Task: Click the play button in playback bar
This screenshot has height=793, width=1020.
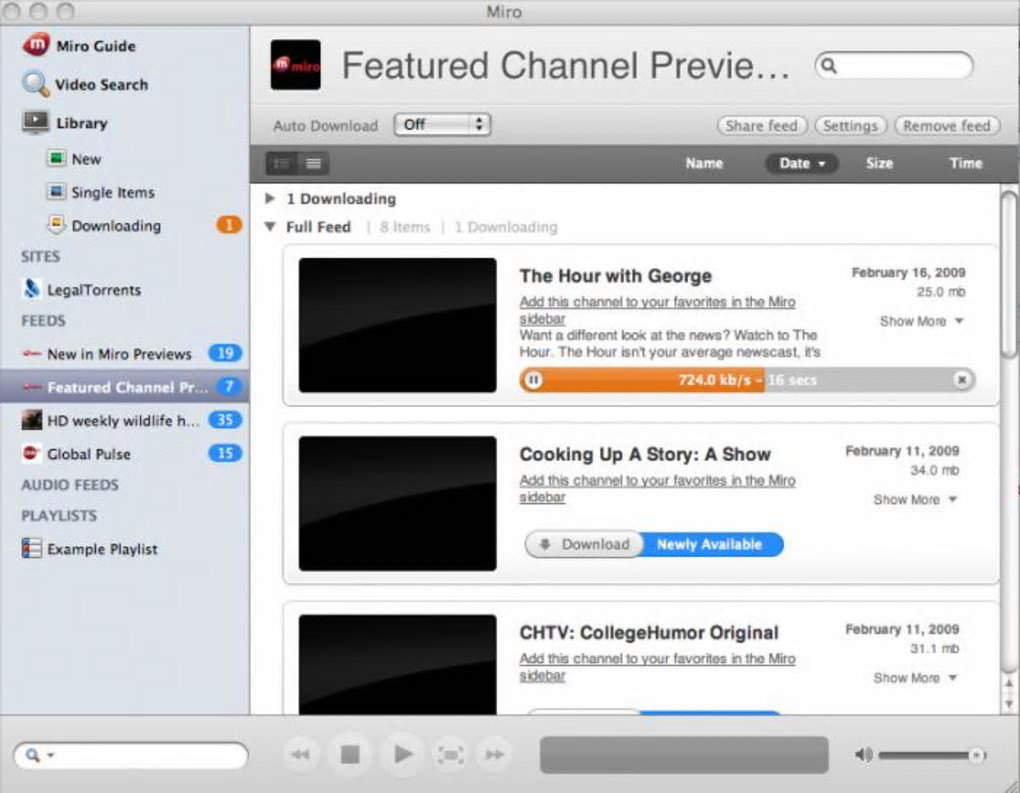Action: pos(403,754)
